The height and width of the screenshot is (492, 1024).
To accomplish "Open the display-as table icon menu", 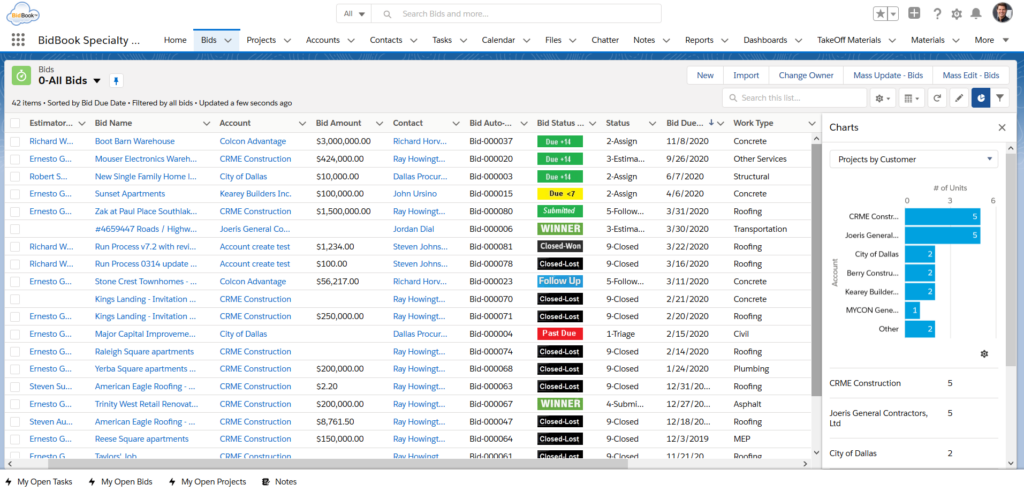I will click(910, 98).
